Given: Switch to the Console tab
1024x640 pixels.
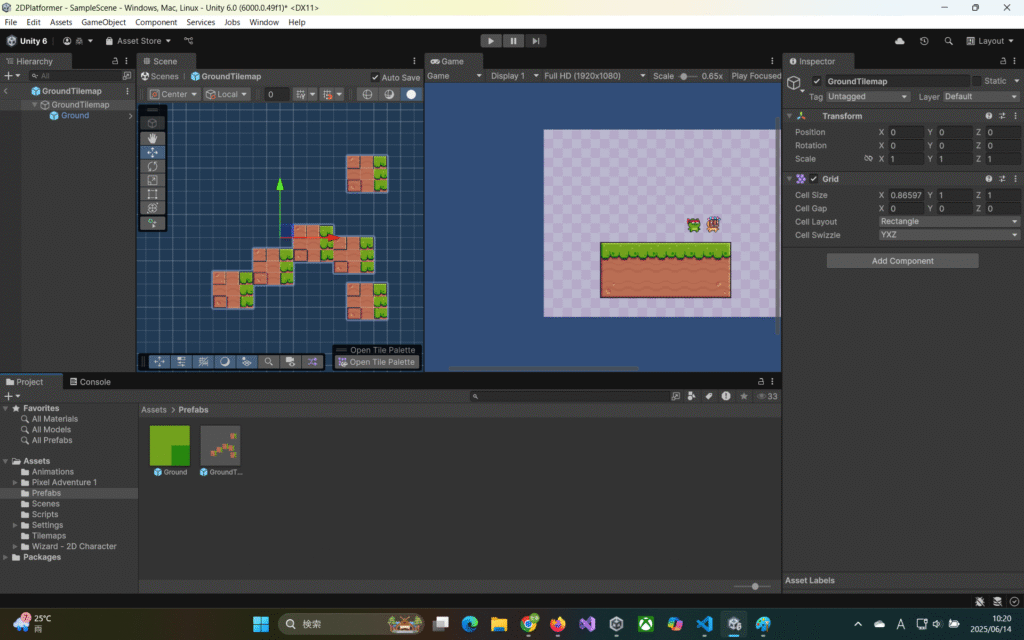Looking at the screenshot, I should tap(89, 382).
